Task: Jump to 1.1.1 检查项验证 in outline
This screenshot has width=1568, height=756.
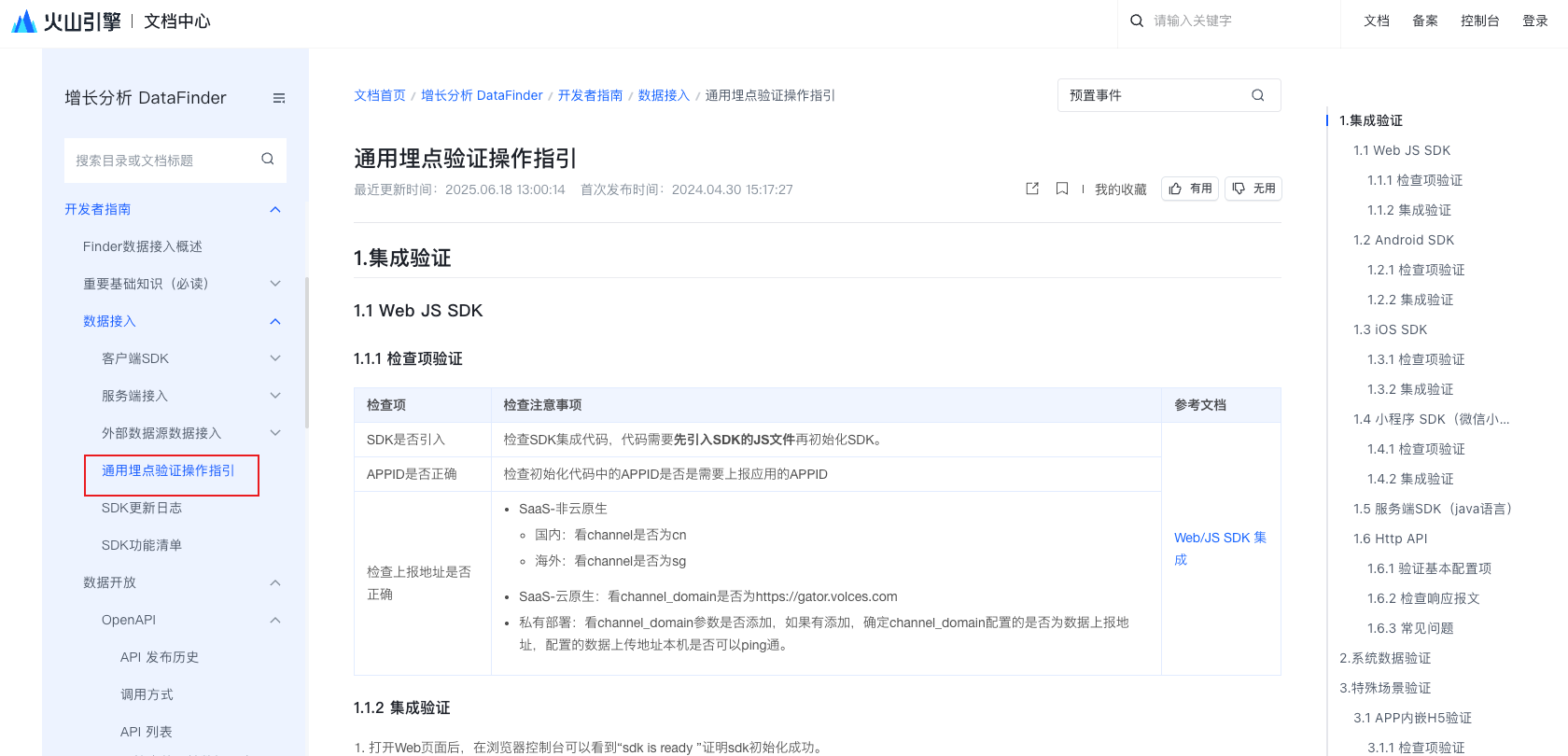Action: coord(1415,180)
